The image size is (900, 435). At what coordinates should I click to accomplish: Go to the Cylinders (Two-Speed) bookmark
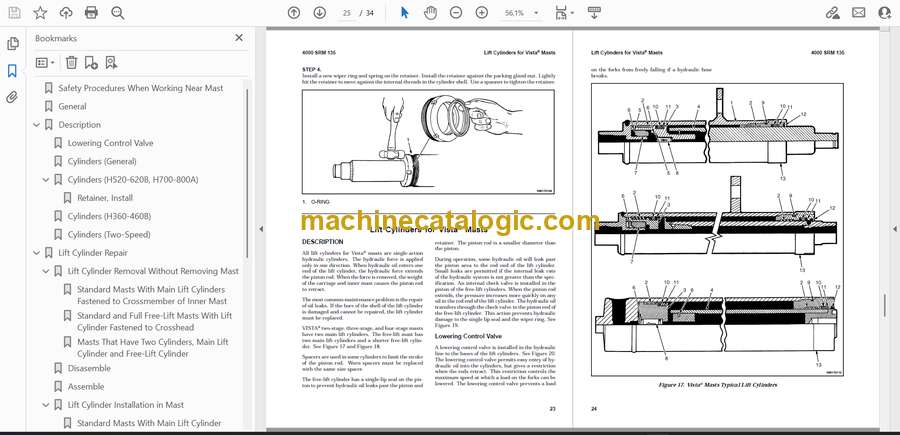[x=109, y=234]
